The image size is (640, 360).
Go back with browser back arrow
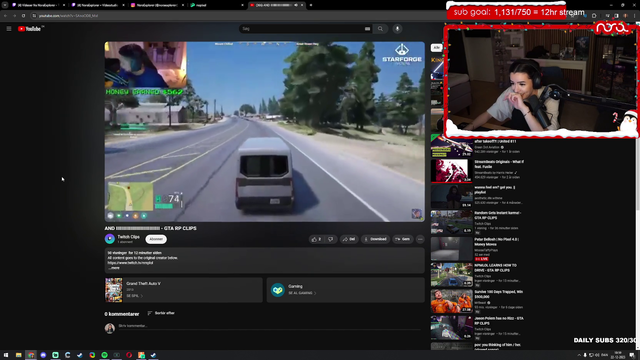(5, 16)
